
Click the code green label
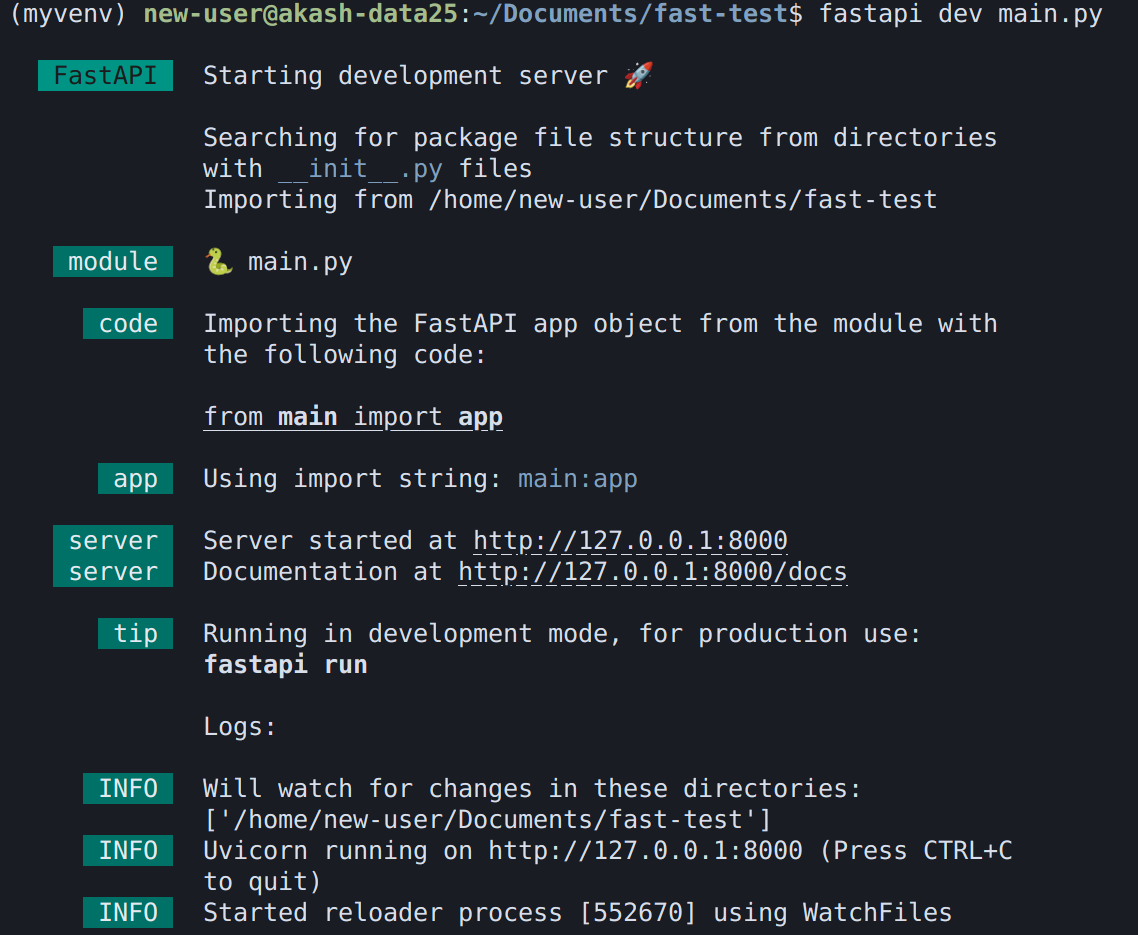(x=128, y=324)
